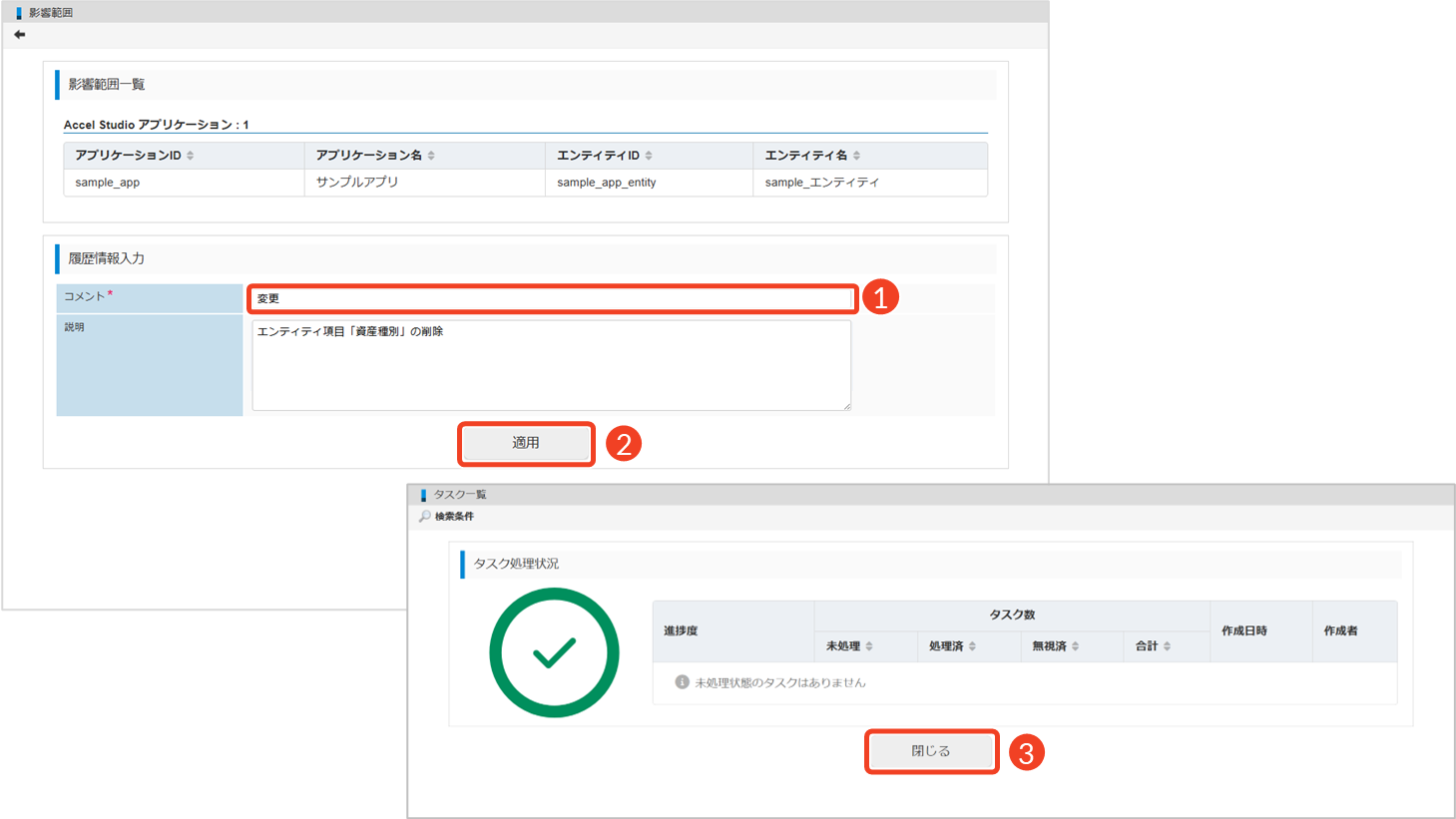Click inside the 説明 description textarea
Viewport: 1456px width, 819px height.
click(x=552, y=365)
